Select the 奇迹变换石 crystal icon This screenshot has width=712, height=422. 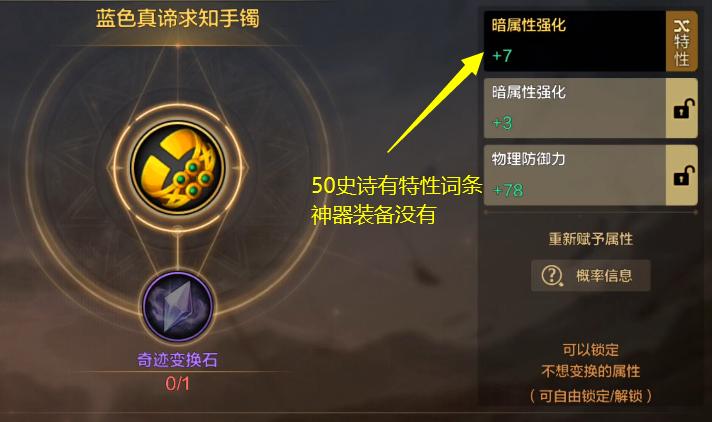[x=177, y=307]
